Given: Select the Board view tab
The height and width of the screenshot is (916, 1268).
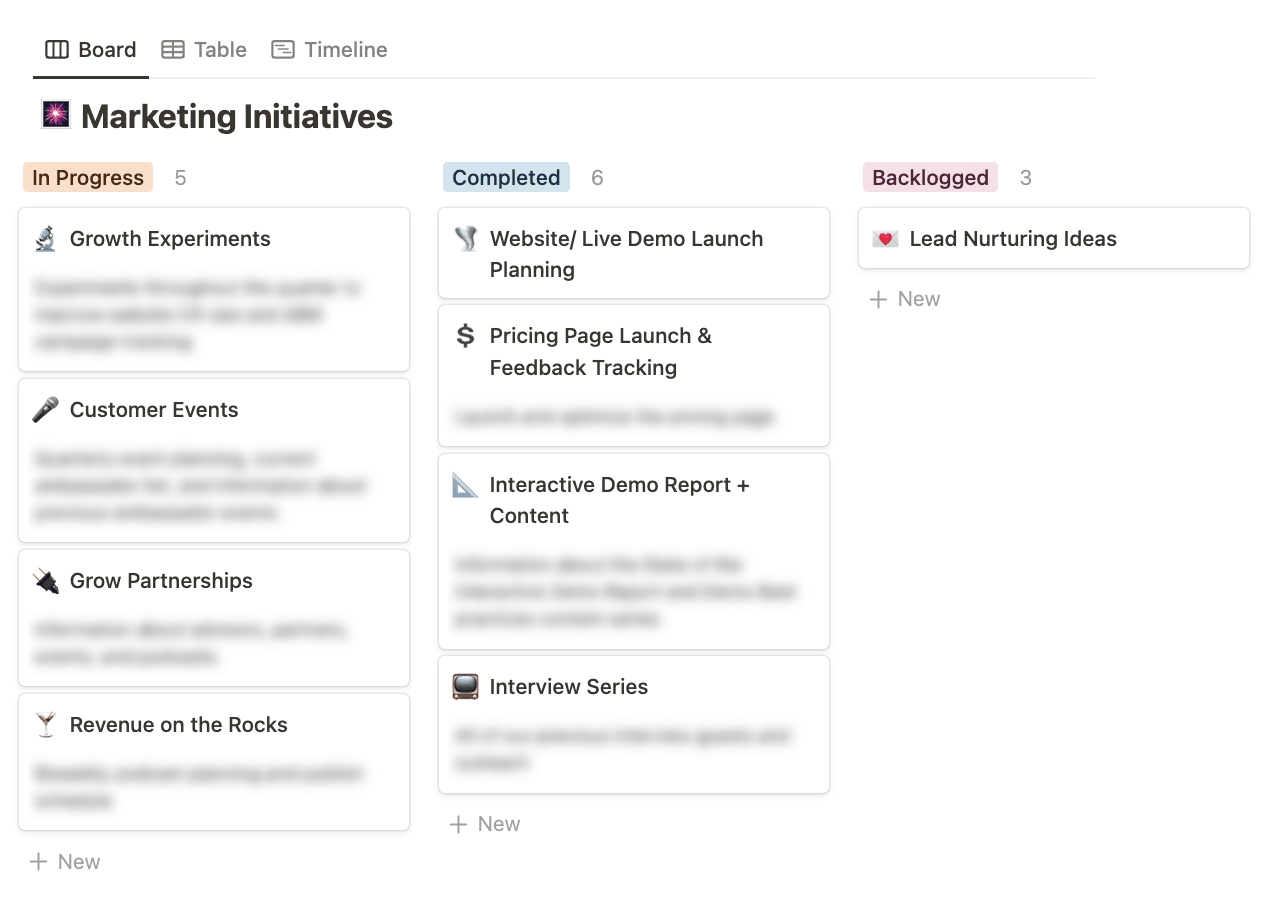Looking at the screenshot, I should [91, 50].
